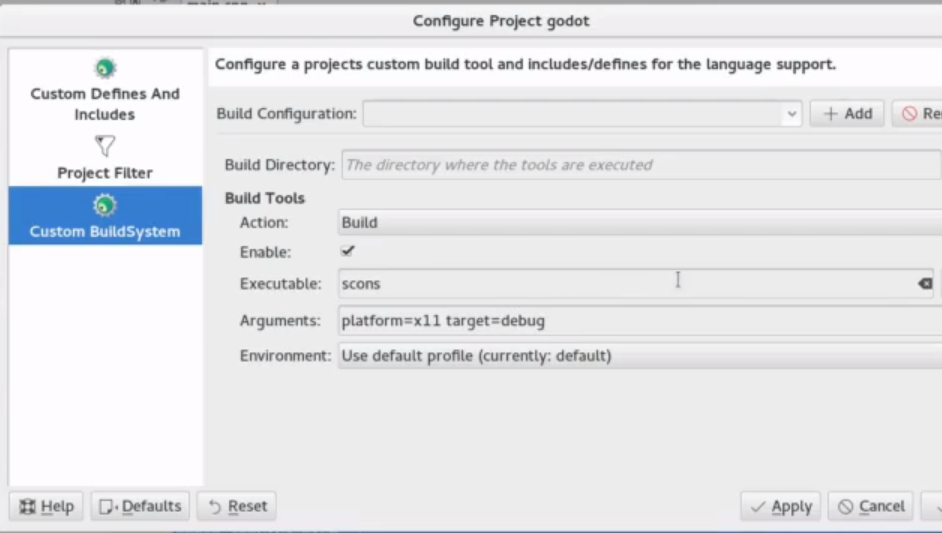Open the Build Configuration dropdown
This screenshot has width=942, height=533.
coord(792,114)
